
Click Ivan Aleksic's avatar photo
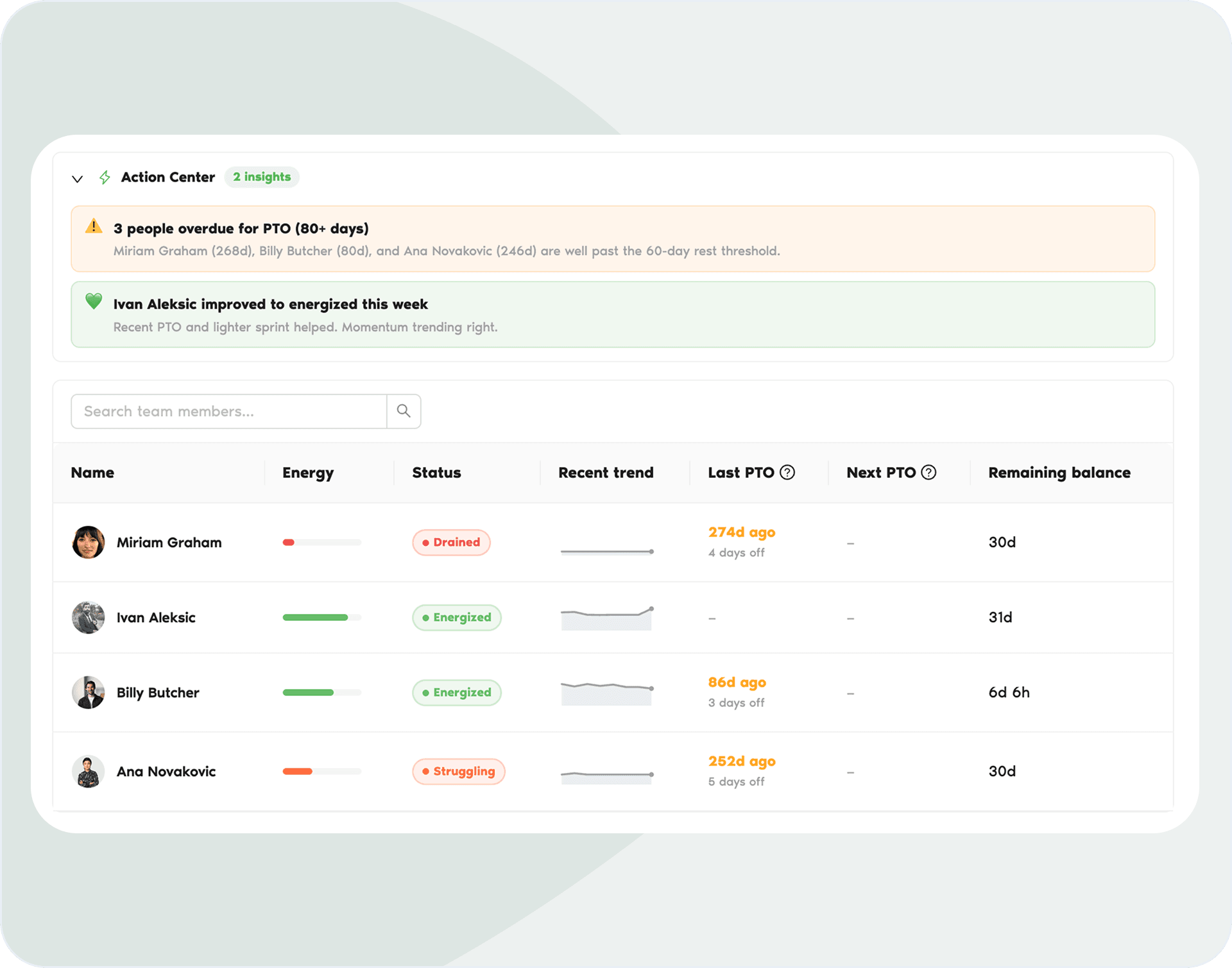89,618
